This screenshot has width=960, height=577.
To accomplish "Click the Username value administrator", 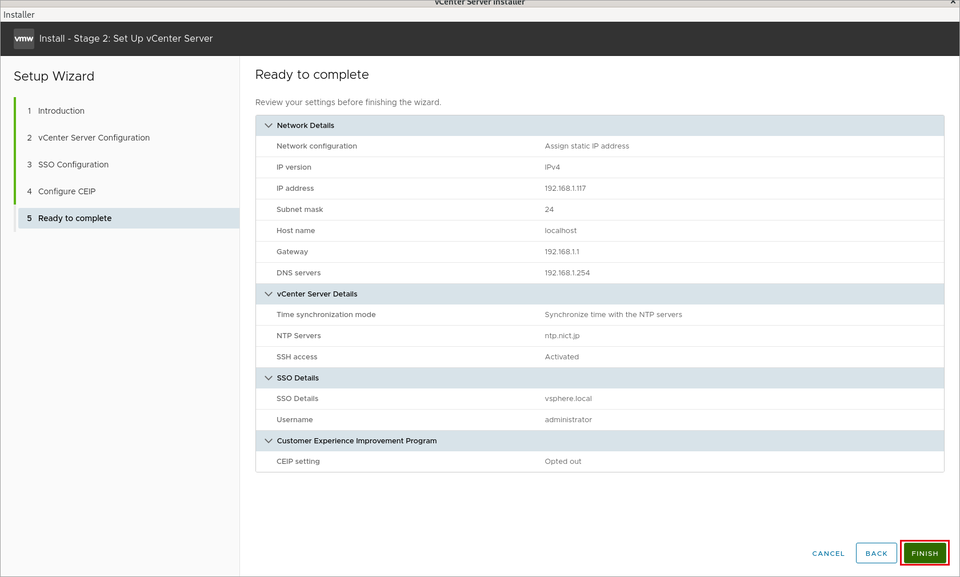I will pyautogui.click(x=568, y=420).
